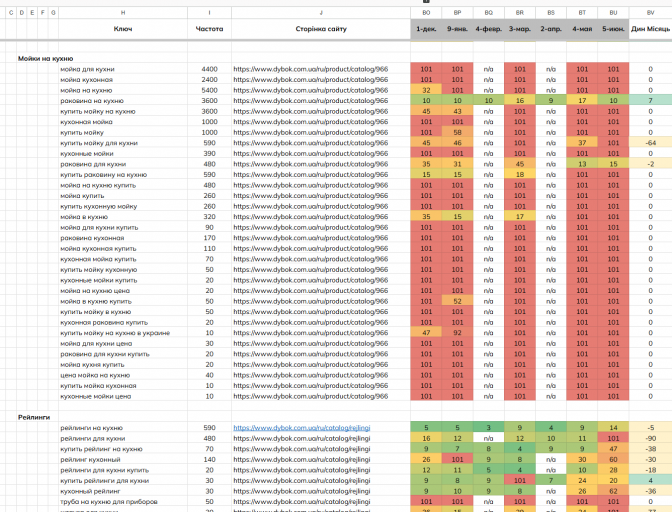
Task: Click the frequency value 170
Action: [209, 238]
